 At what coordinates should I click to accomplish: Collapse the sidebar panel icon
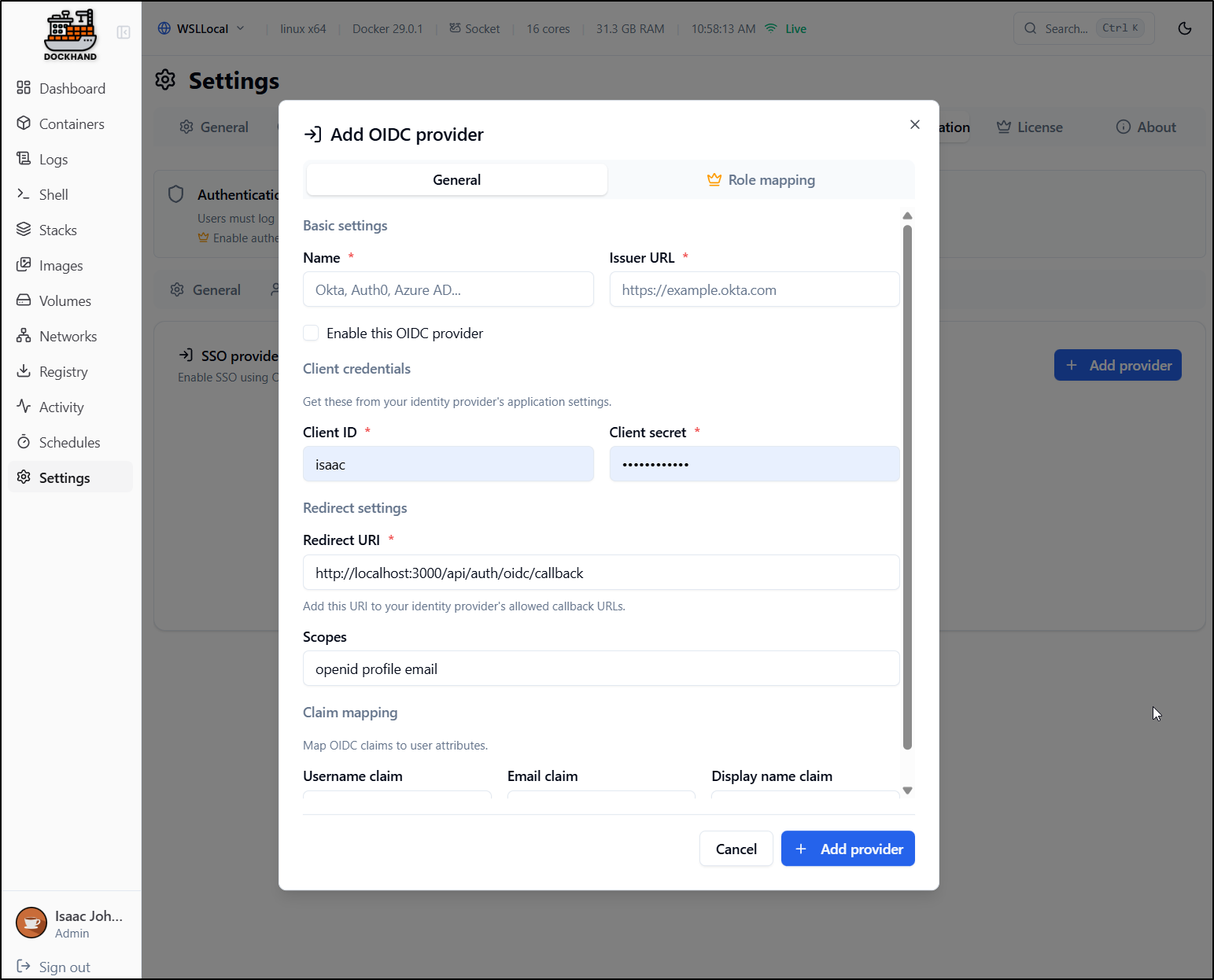pyautogui.click(x=124, y=32)
